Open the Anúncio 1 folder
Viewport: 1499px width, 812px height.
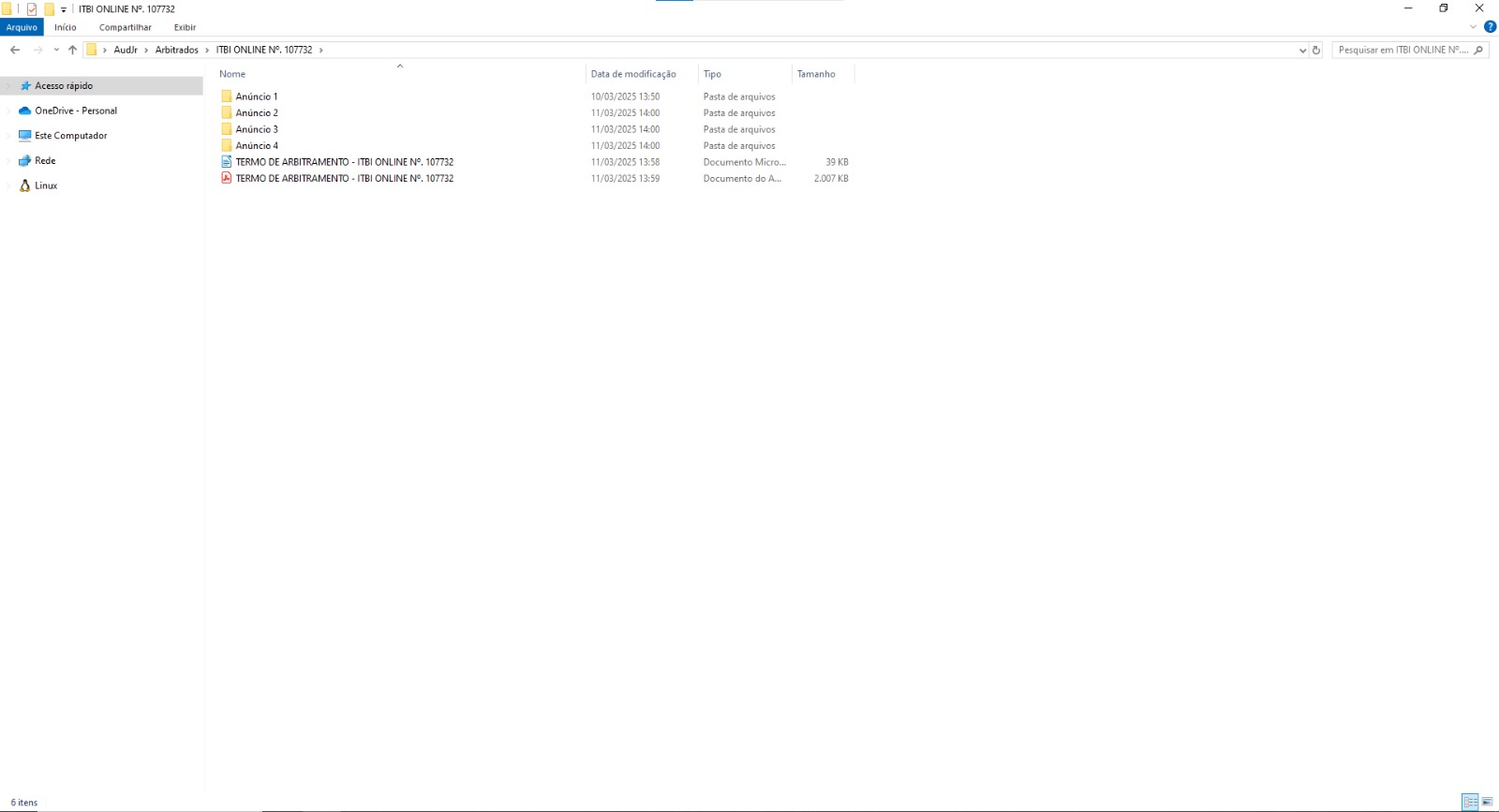256,96
